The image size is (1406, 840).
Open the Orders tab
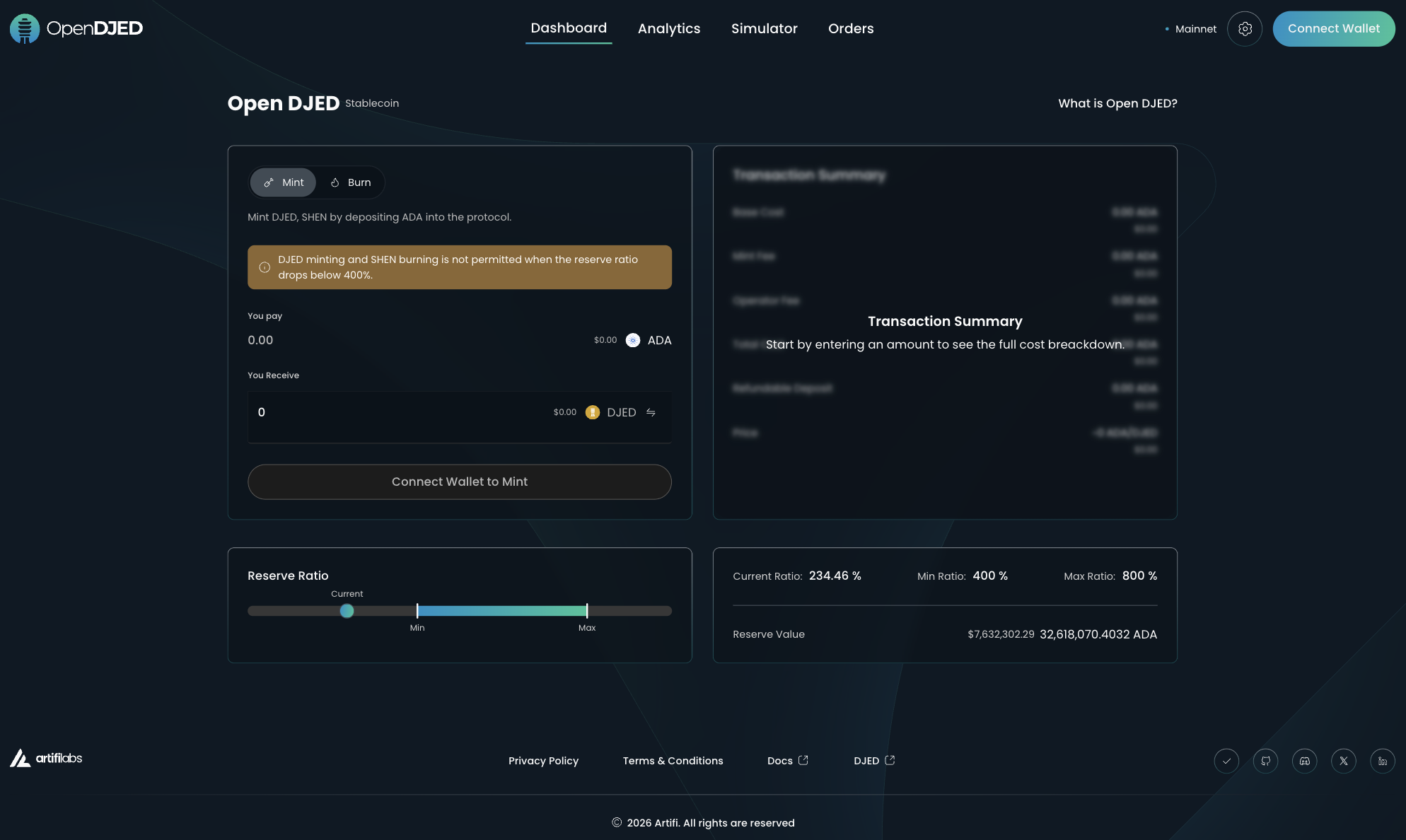[851, 28]
